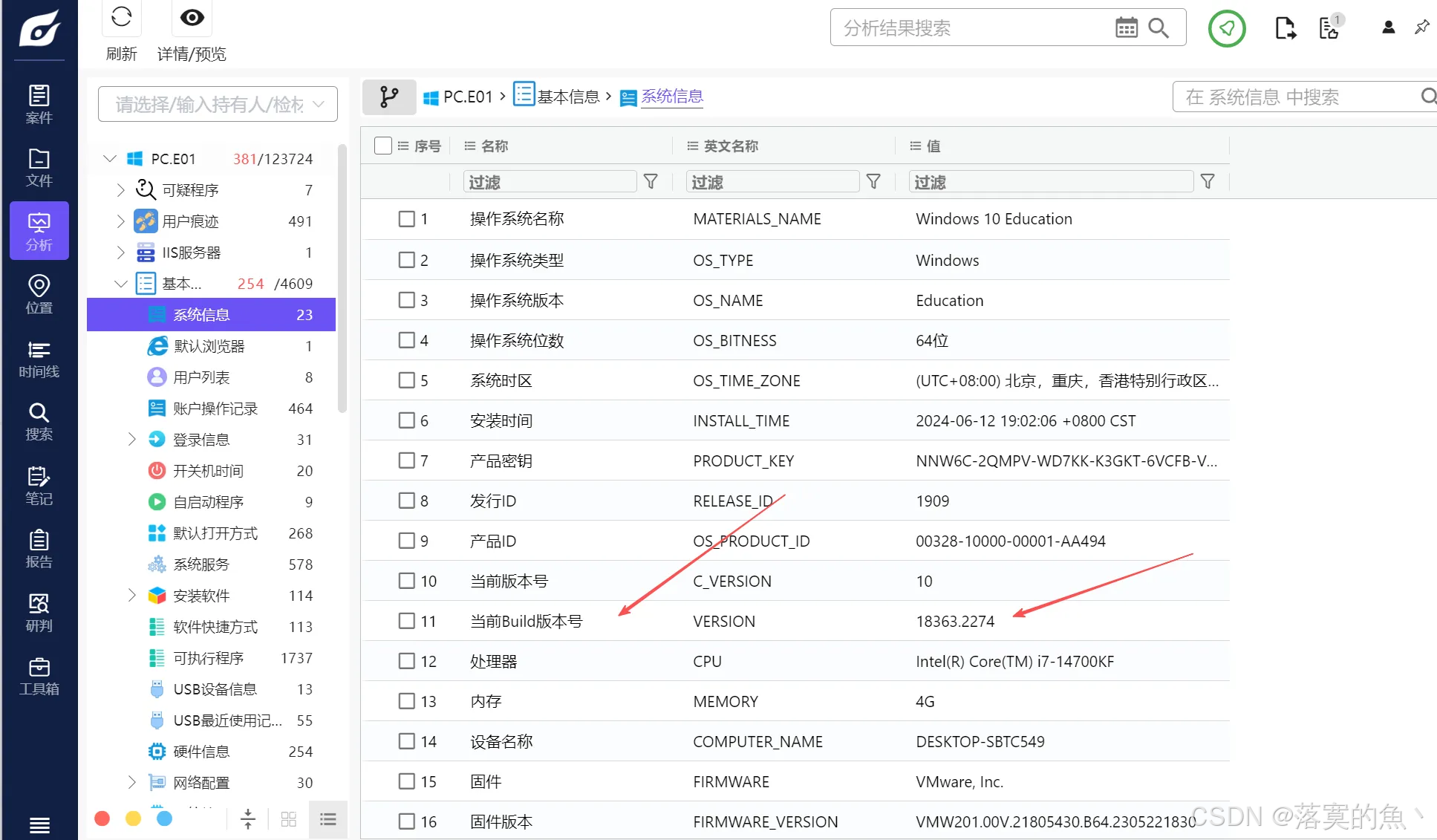
Task: Open the 研判 sidebar section
Action: point(39,613)
